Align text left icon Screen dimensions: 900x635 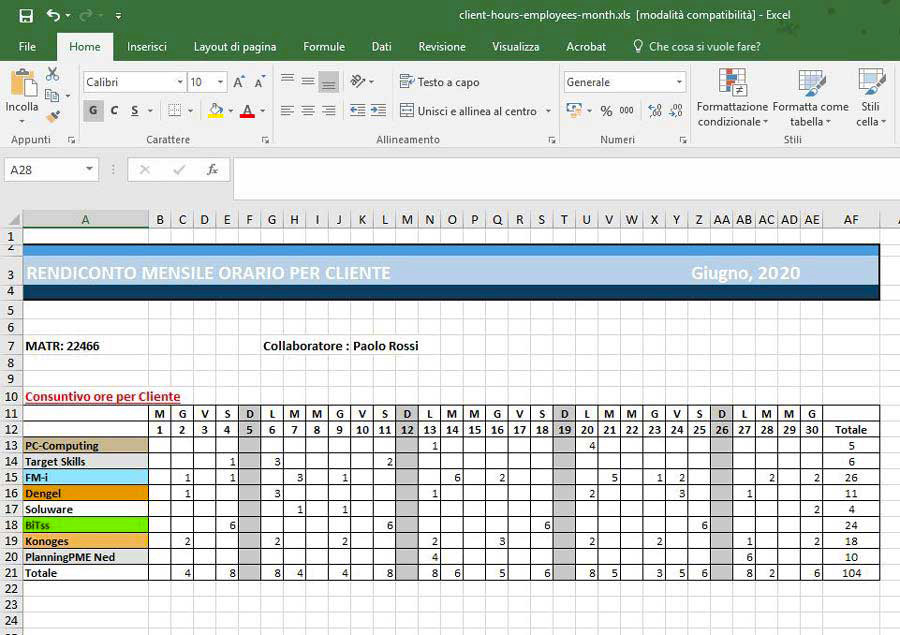click(x=288, y=110)
